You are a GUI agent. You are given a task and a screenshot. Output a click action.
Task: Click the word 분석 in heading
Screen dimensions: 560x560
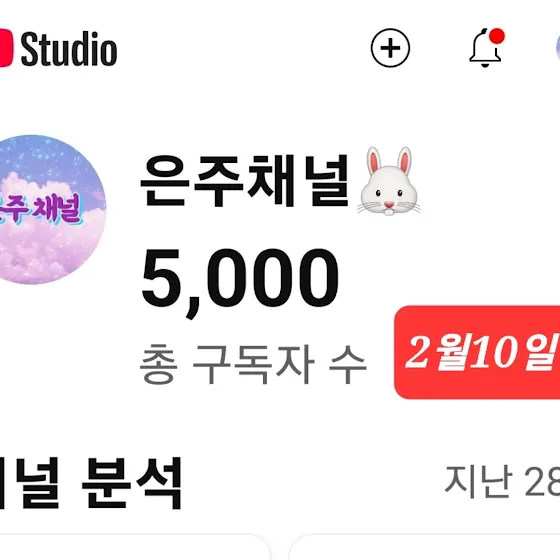(x=132, y=483)
